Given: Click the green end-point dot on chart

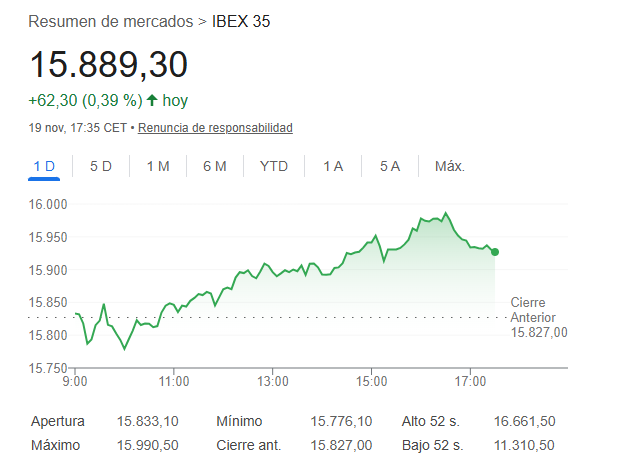Looking at the screenshot, I should click(495, 252).
